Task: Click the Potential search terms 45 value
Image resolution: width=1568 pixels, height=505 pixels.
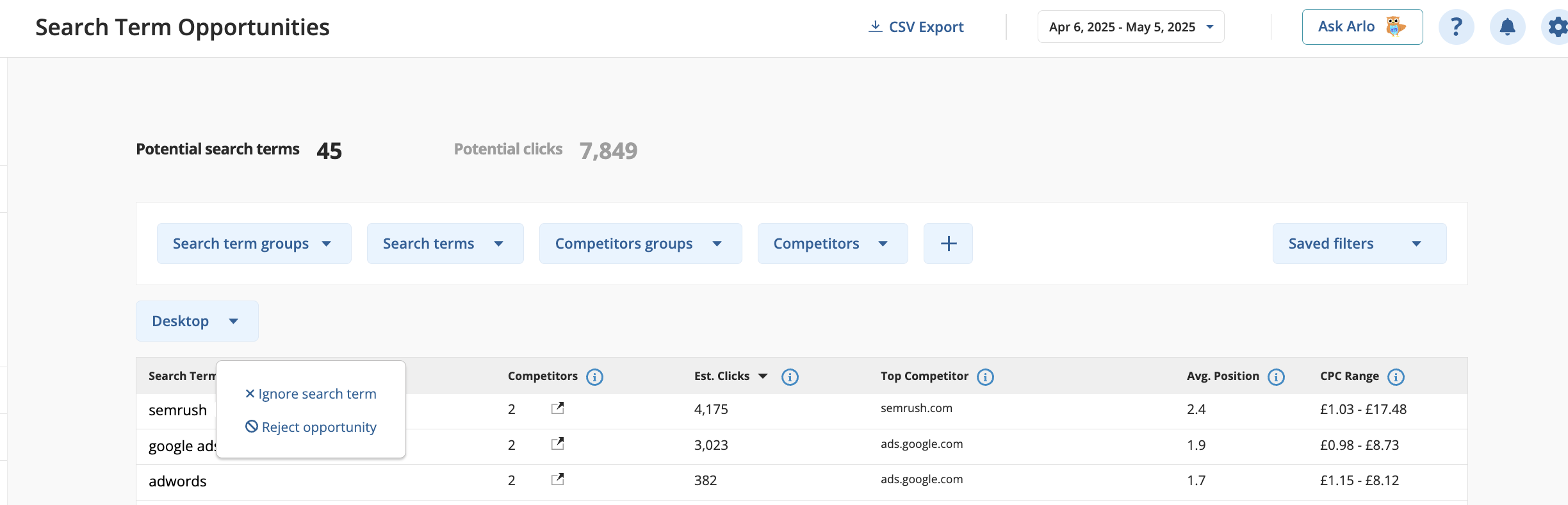Action: coord(329,151)
